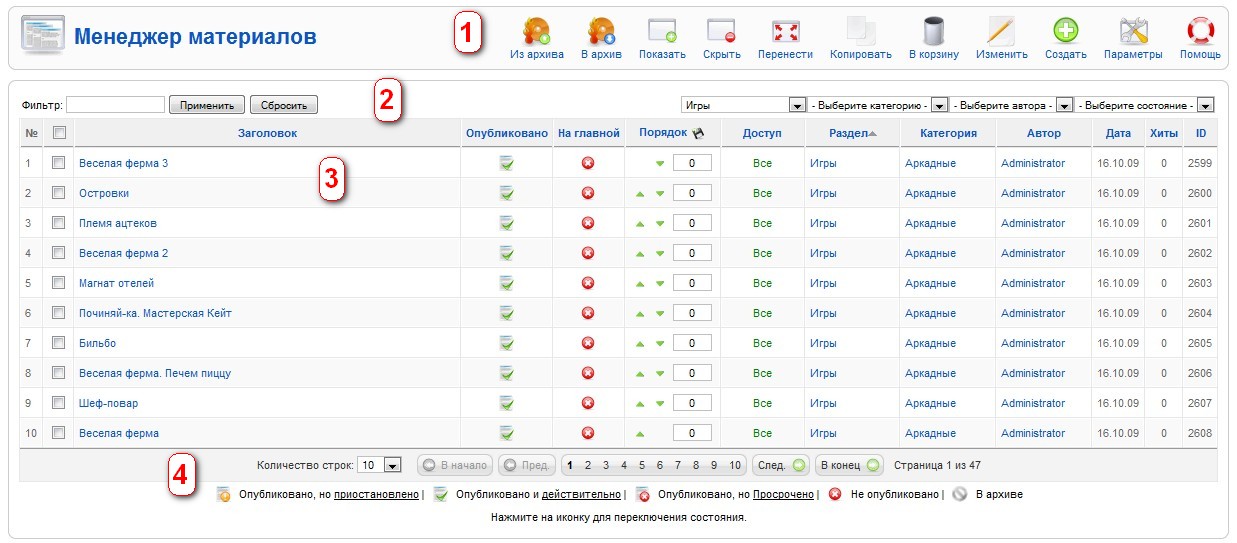Open the 'Количество строк' rows dropdown
The image size is (1237, 543).
coord(392,465)
